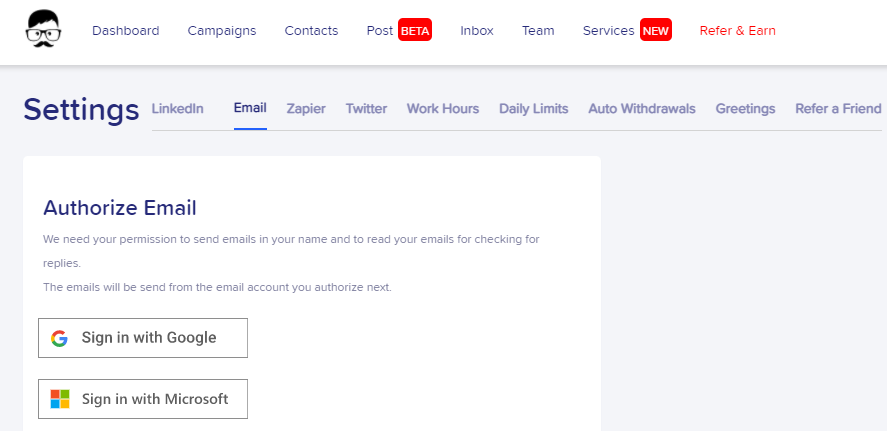887x431 pixels.
Task: Open the Inbox
Action: [477, 31]
